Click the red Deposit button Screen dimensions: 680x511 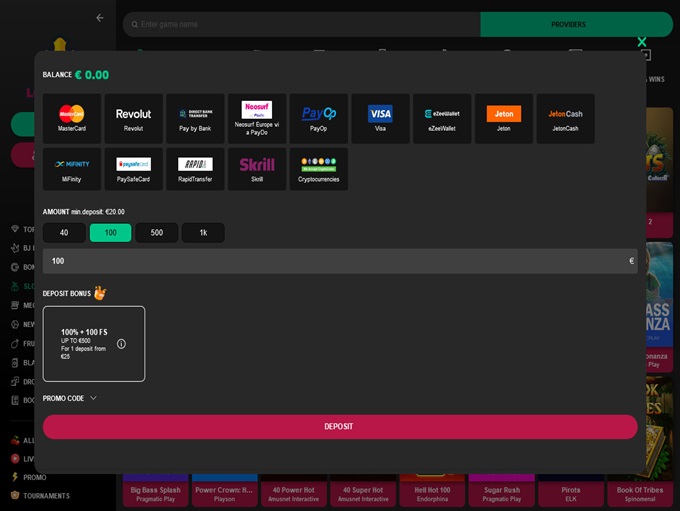pos(339,427)
